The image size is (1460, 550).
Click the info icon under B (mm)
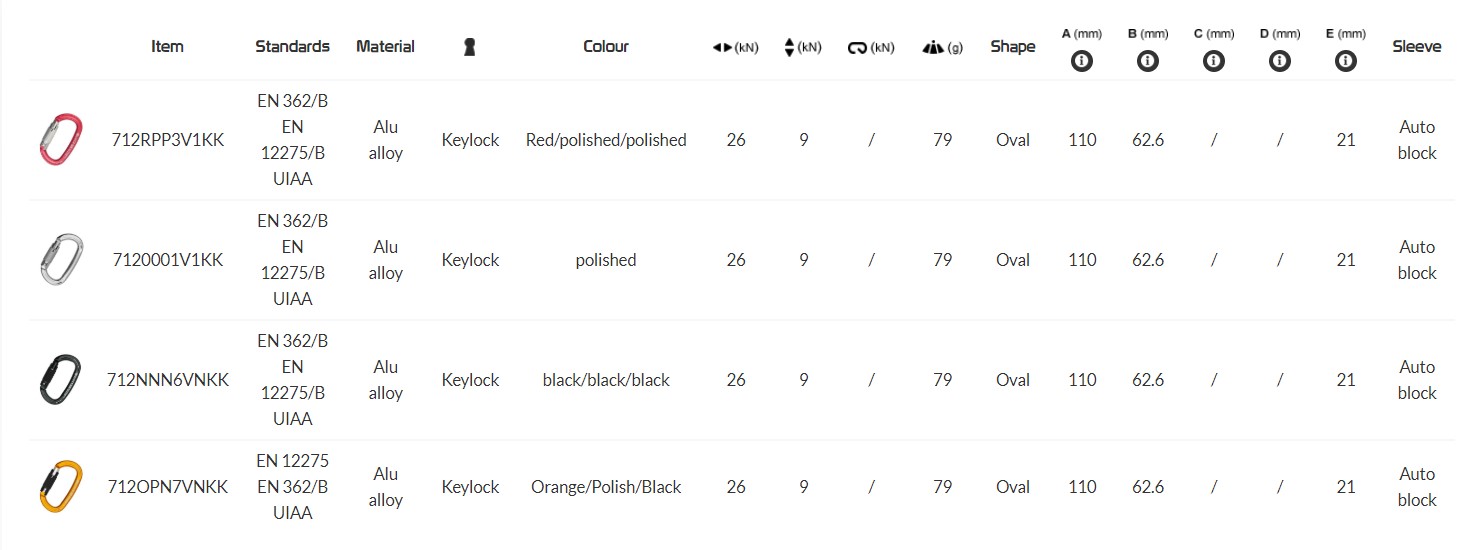1148,61
